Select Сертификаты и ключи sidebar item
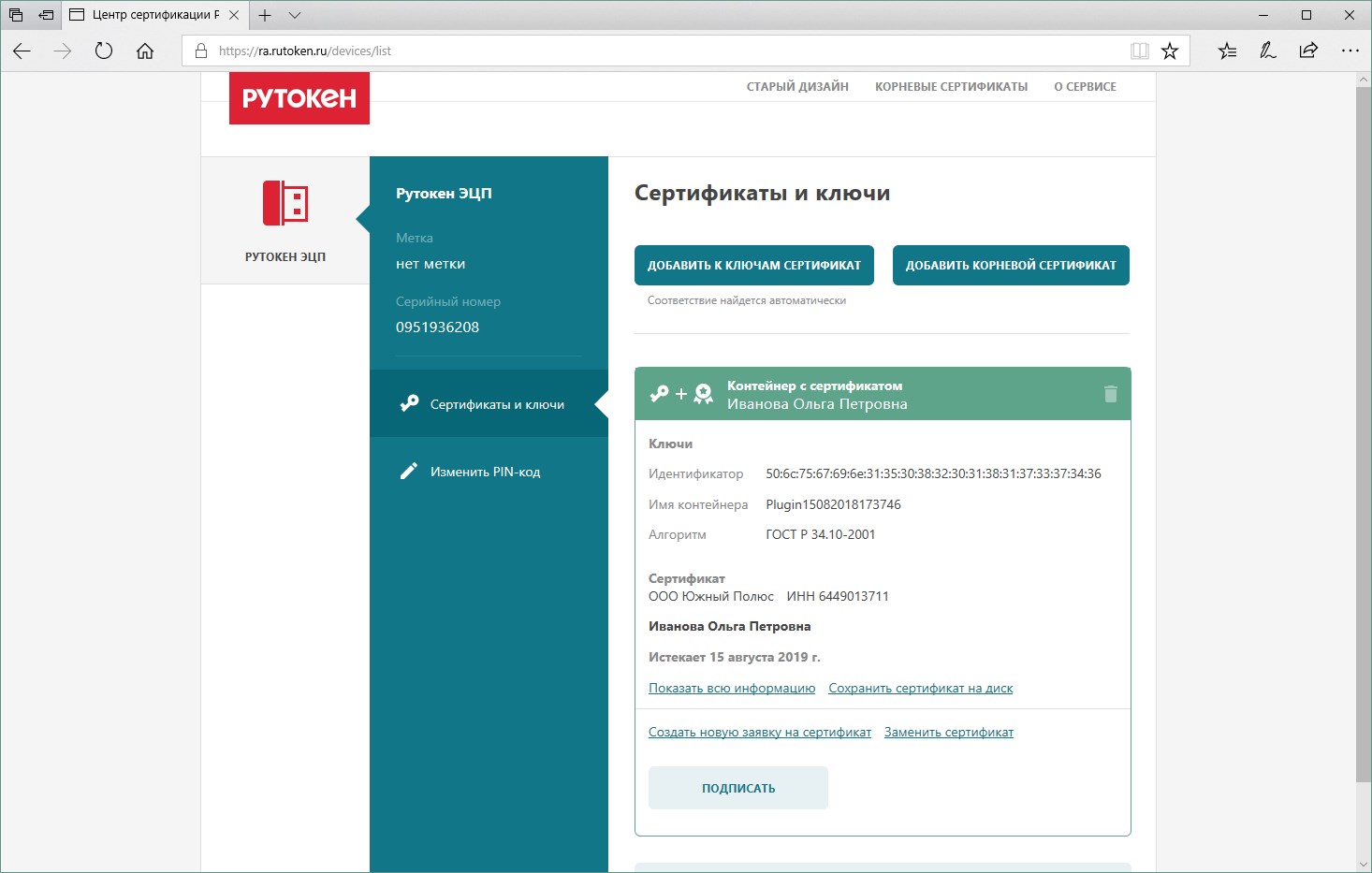Screen dimensions: 1372x873 pyautogui.click(x=489, y=403)
